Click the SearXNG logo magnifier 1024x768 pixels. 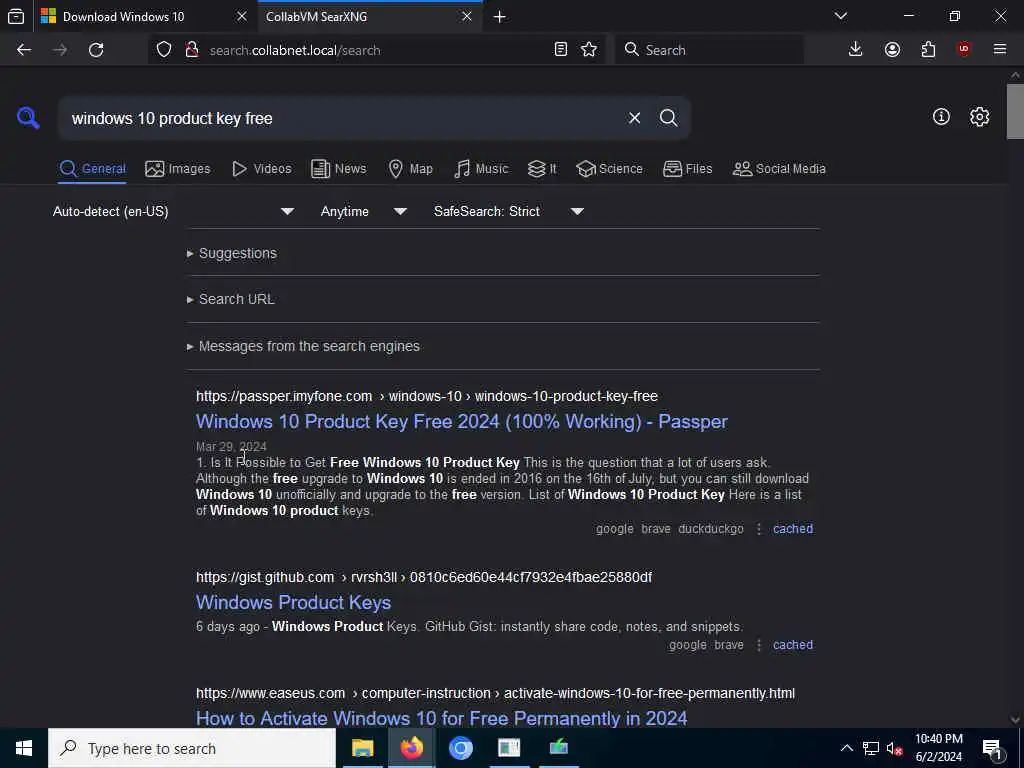coord(28,118)
